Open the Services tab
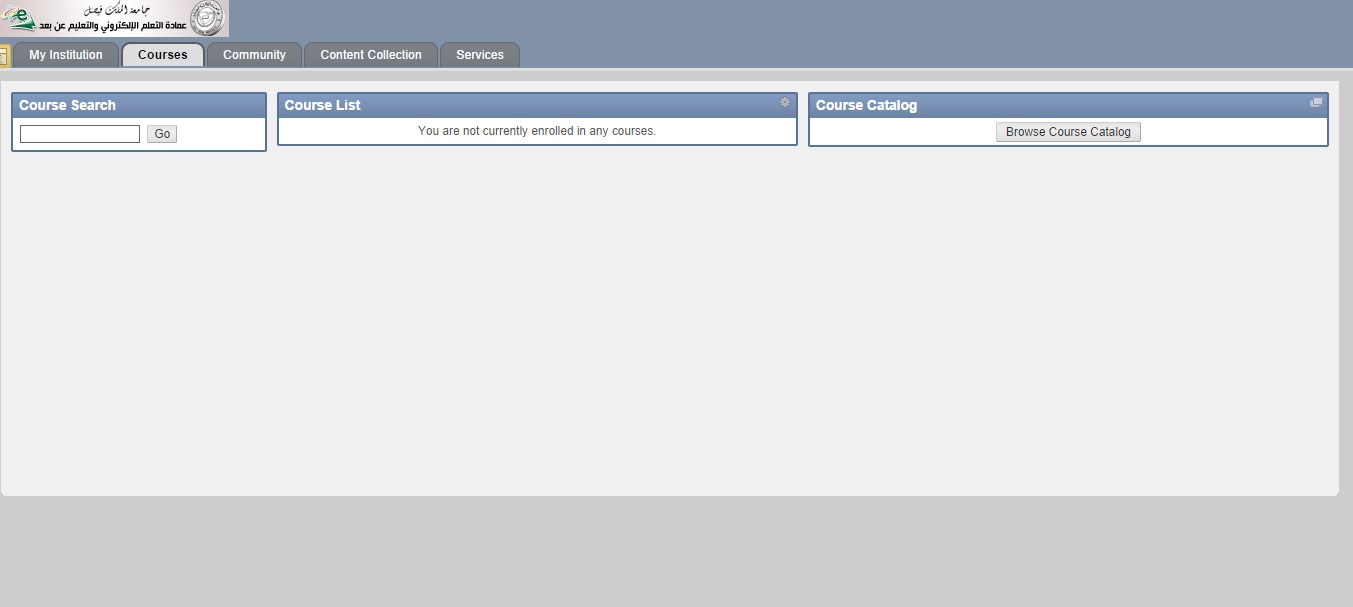The image size is (1353, 607). 480,55
